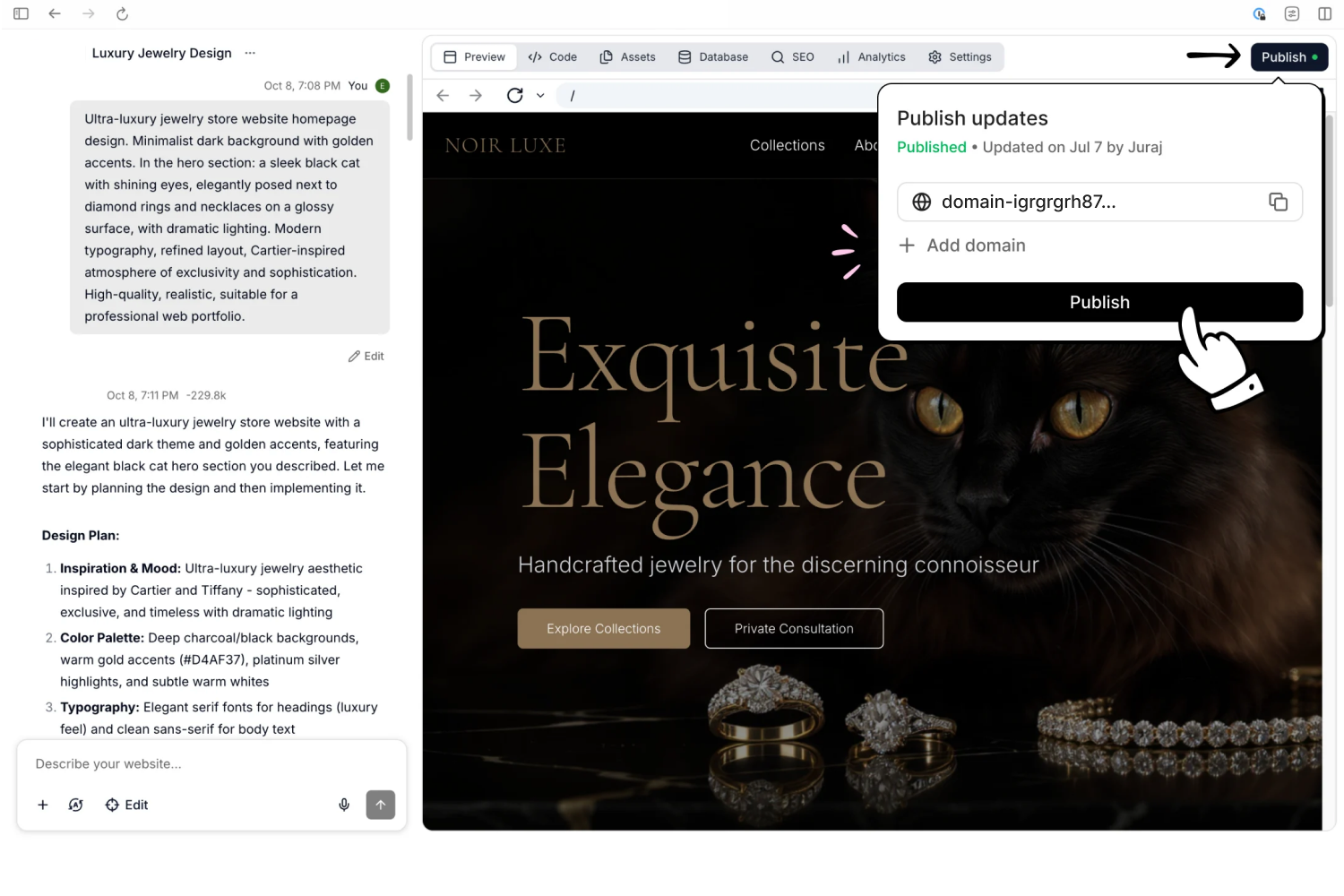
Task: View the Analytics tab
Action: tap(872, 56)
